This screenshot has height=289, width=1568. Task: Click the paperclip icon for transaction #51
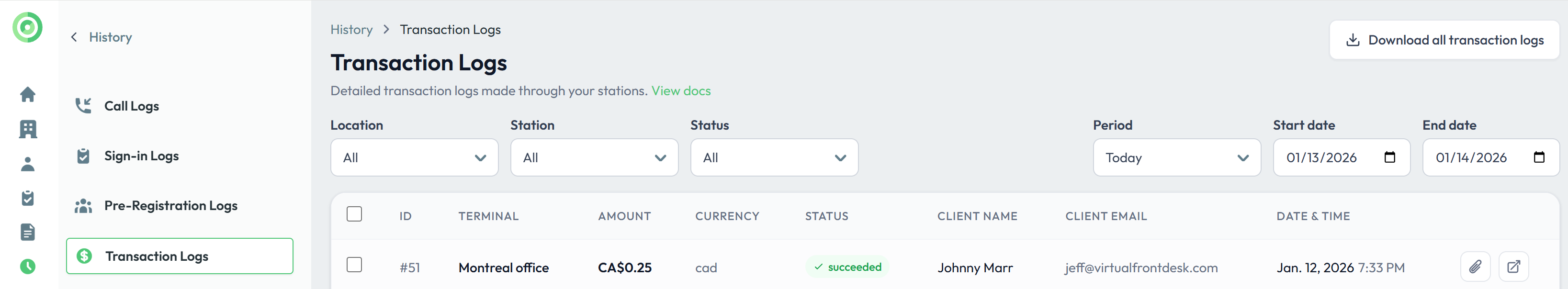pyautogui.click(x=1475, y=267)
